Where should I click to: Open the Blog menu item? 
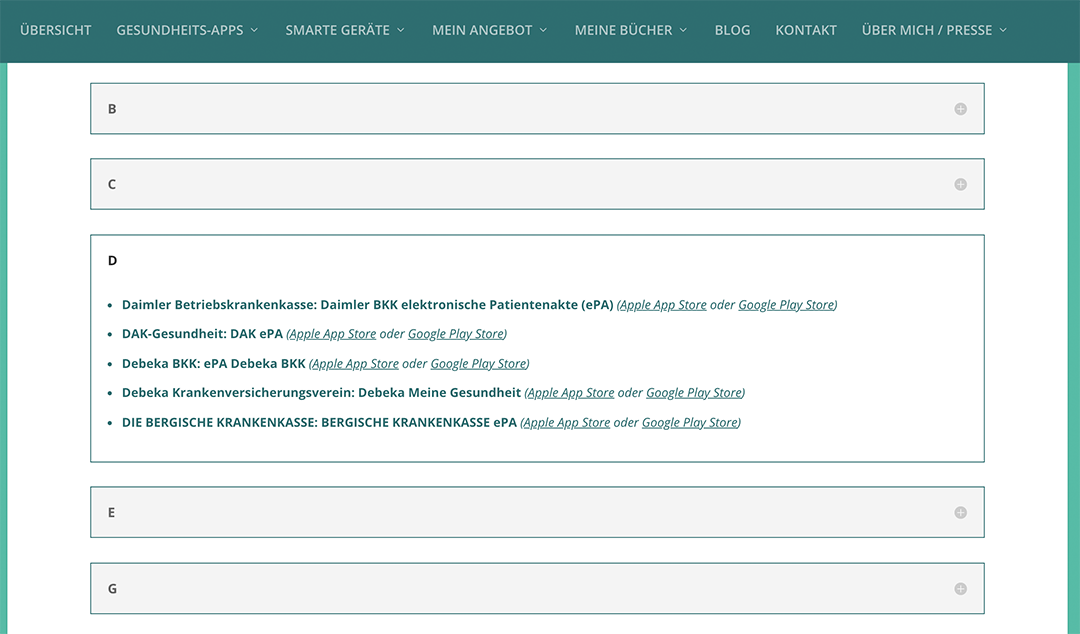point(732,30)
